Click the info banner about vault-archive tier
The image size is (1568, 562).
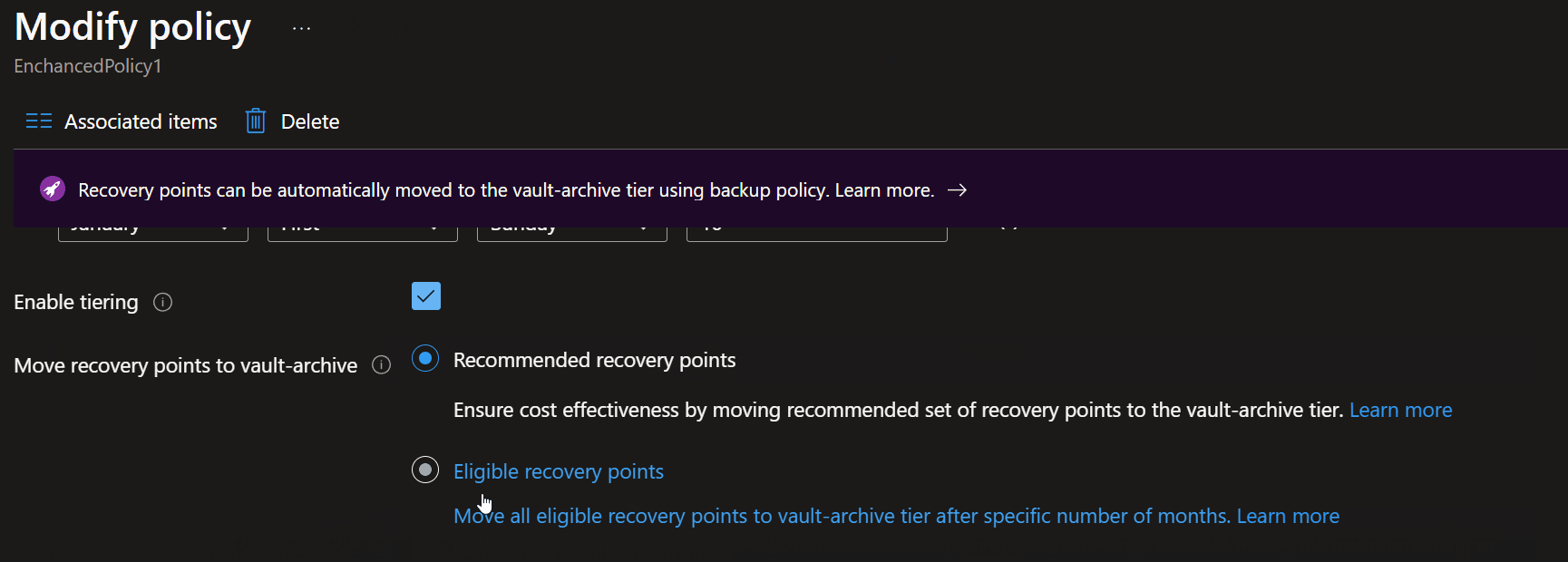(x=508, y=189)
